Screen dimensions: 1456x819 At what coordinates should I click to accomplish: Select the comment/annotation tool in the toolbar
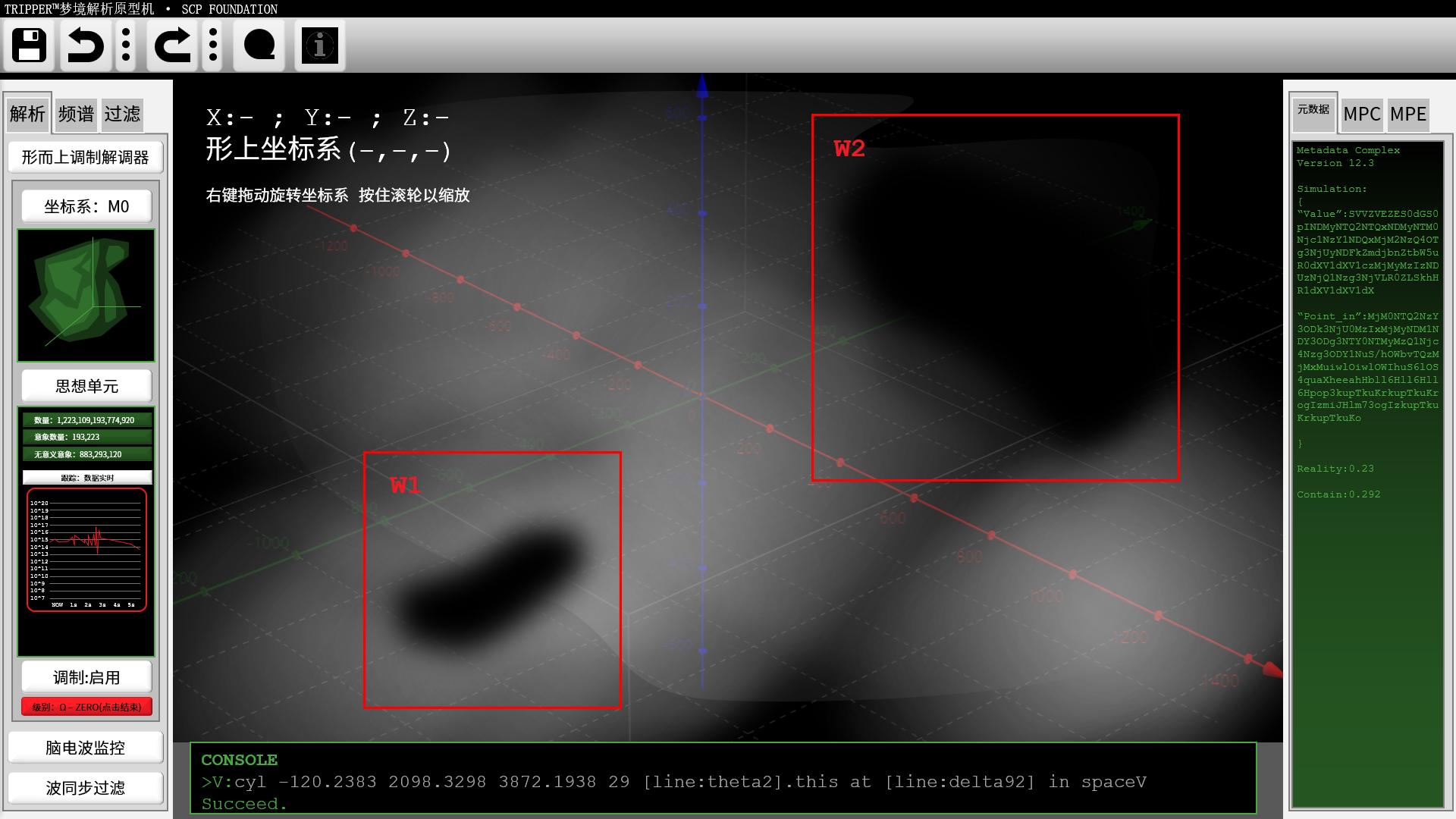259,46
